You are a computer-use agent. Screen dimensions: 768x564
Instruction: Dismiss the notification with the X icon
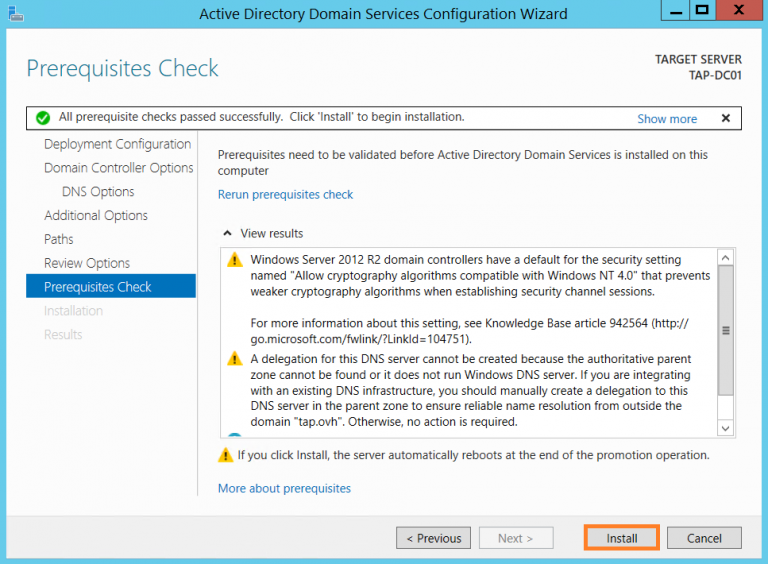click(x=726, y=118)
